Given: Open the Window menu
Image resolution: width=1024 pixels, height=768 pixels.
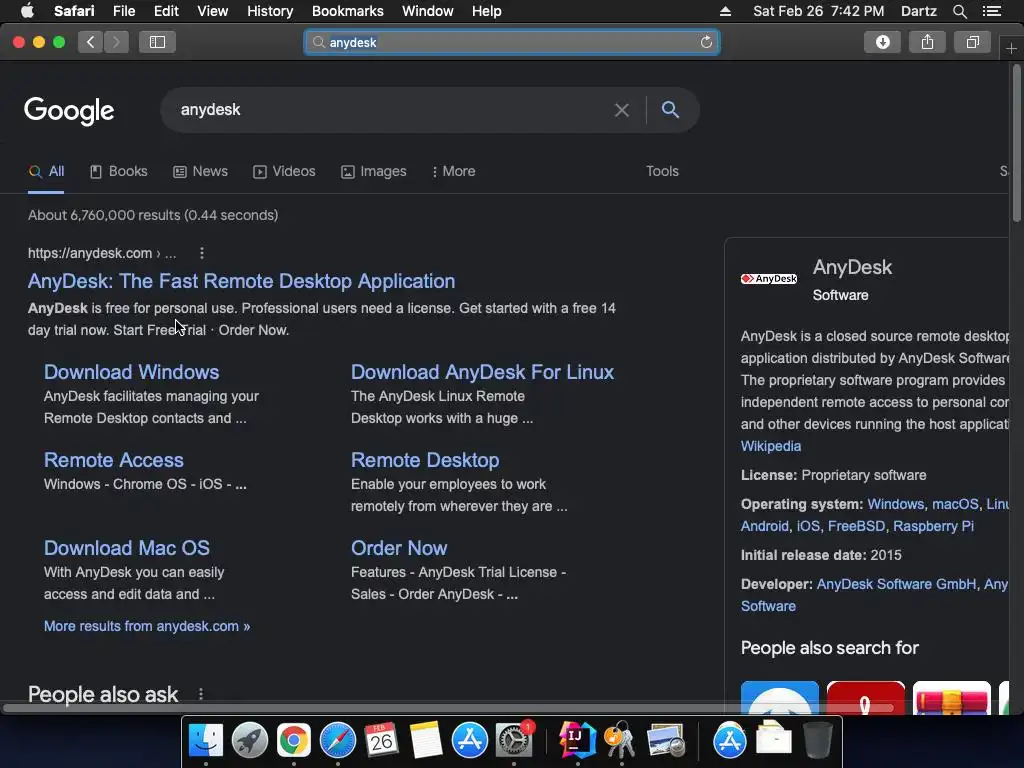Looking at the screenshot, I should pyautogui.click(x=427, y=11).
